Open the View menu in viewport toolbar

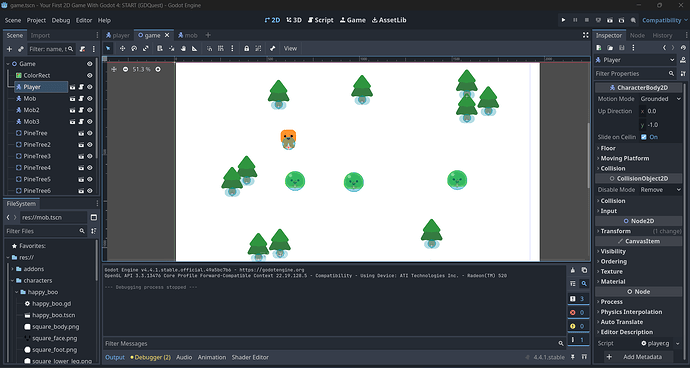pos(290,48)
